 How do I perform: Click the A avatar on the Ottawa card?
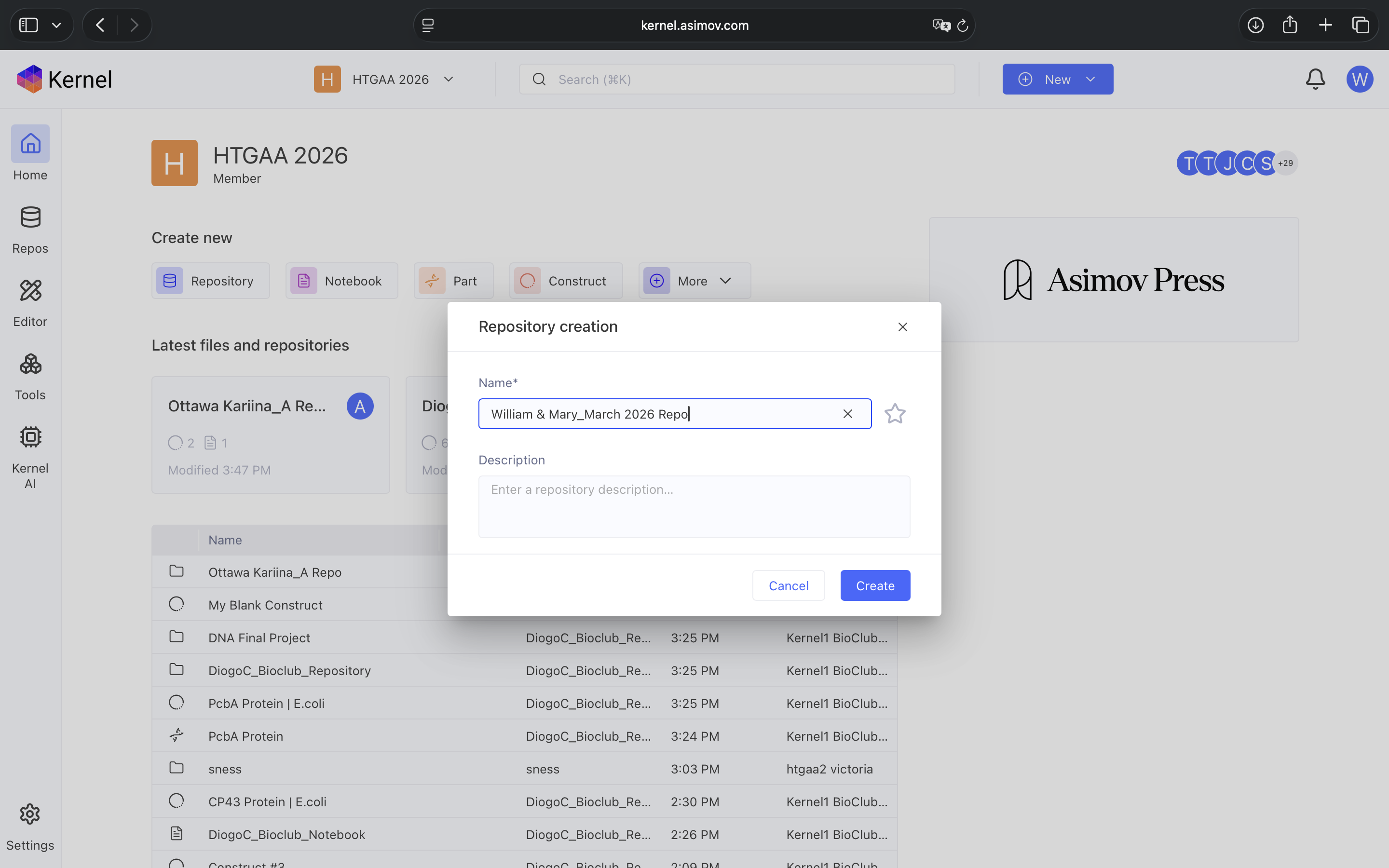click(x=360, y=407)
